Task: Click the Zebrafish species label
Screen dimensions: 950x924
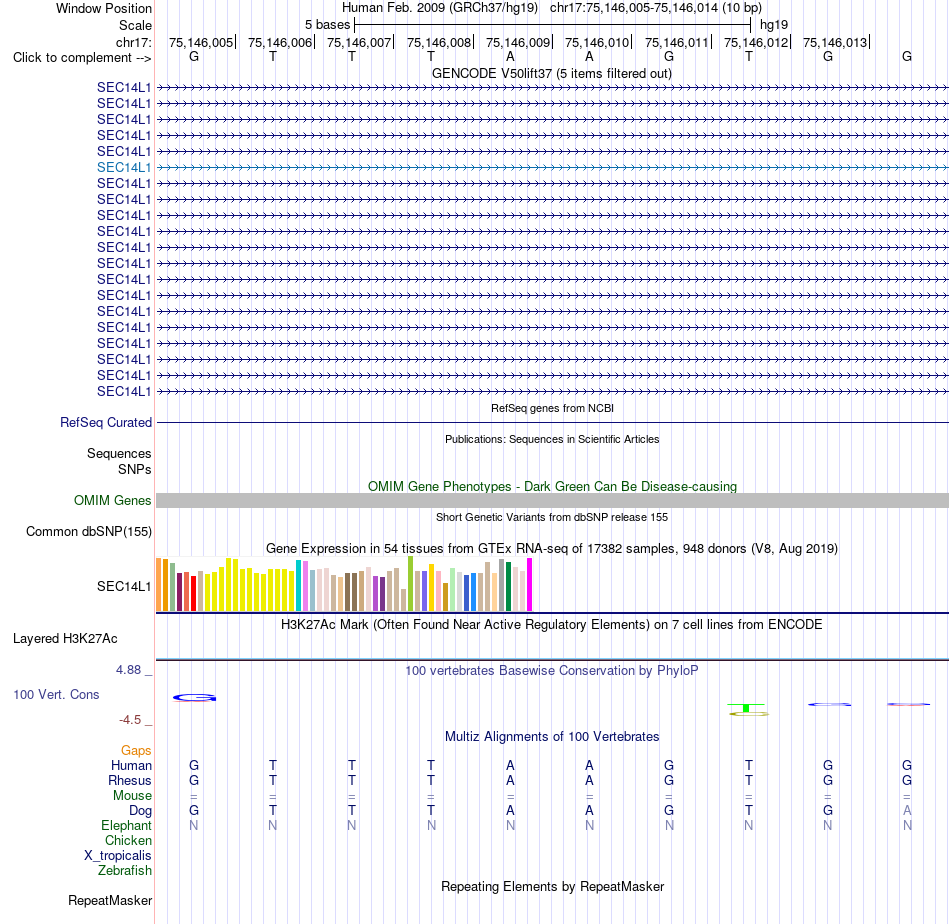Action: point(125,870)
